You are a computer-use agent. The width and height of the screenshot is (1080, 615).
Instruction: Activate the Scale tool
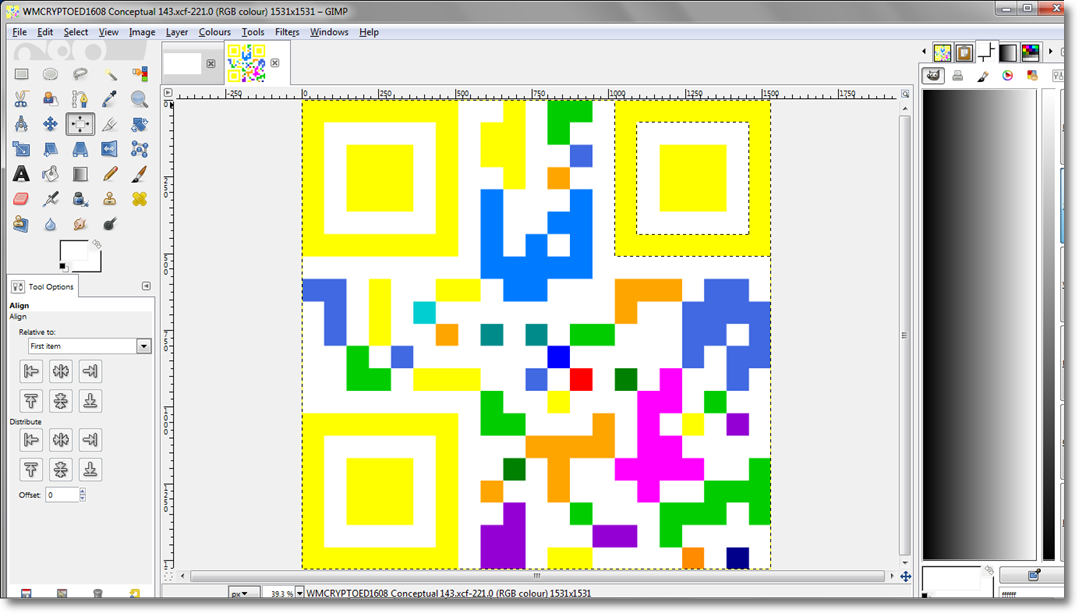tap(21, 149)
